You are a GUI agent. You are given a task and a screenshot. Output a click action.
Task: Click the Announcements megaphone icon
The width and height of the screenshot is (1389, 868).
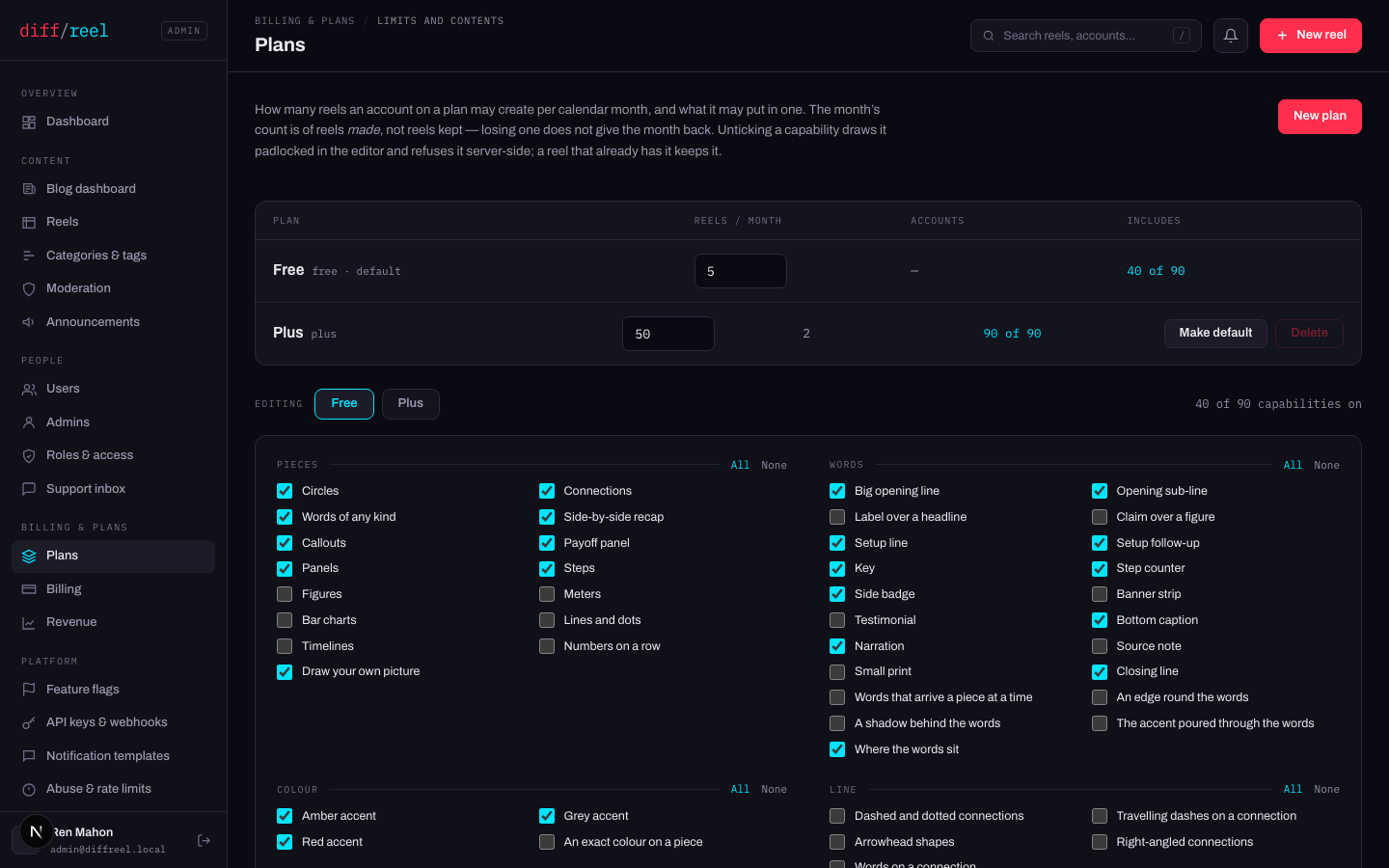coord(29,322)
